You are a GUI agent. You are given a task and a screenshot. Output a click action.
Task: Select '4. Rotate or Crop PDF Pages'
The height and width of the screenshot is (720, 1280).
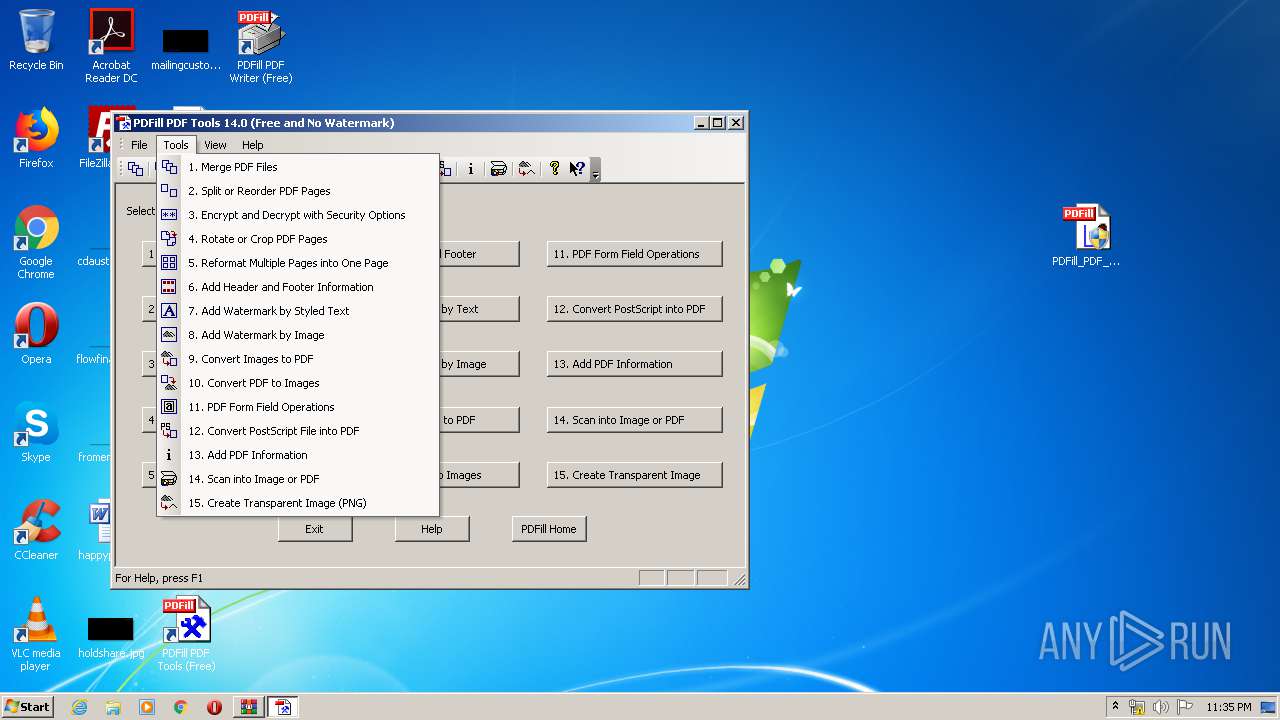tap(298, 239)
